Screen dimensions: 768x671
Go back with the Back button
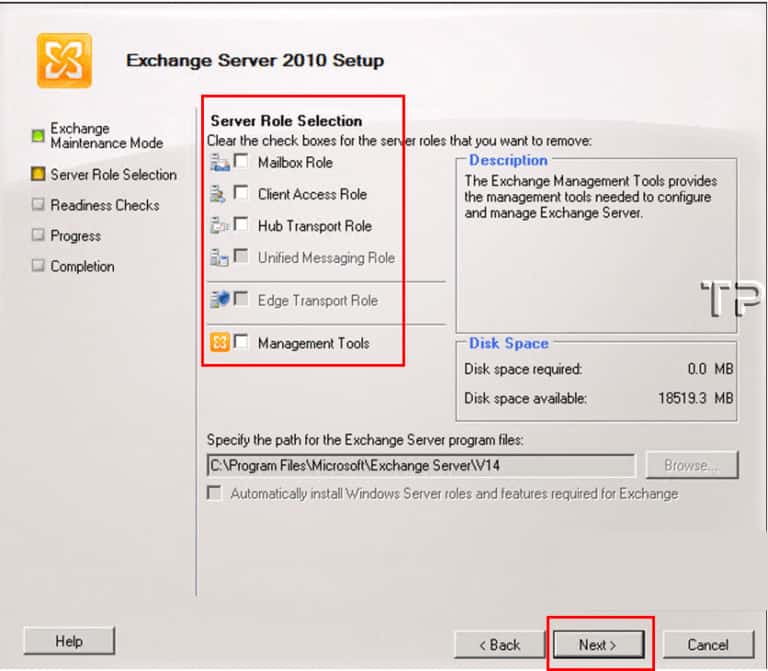499,645
